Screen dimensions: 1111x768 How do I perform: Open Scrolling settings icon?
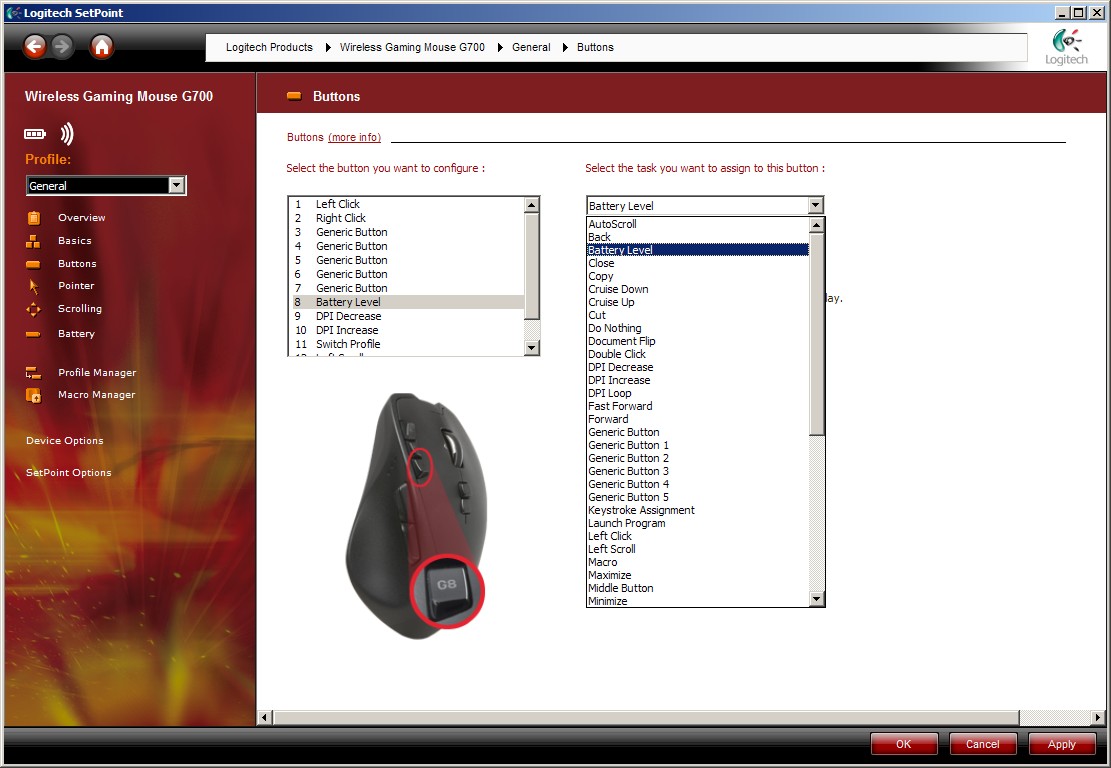click(x=34, y=309)
